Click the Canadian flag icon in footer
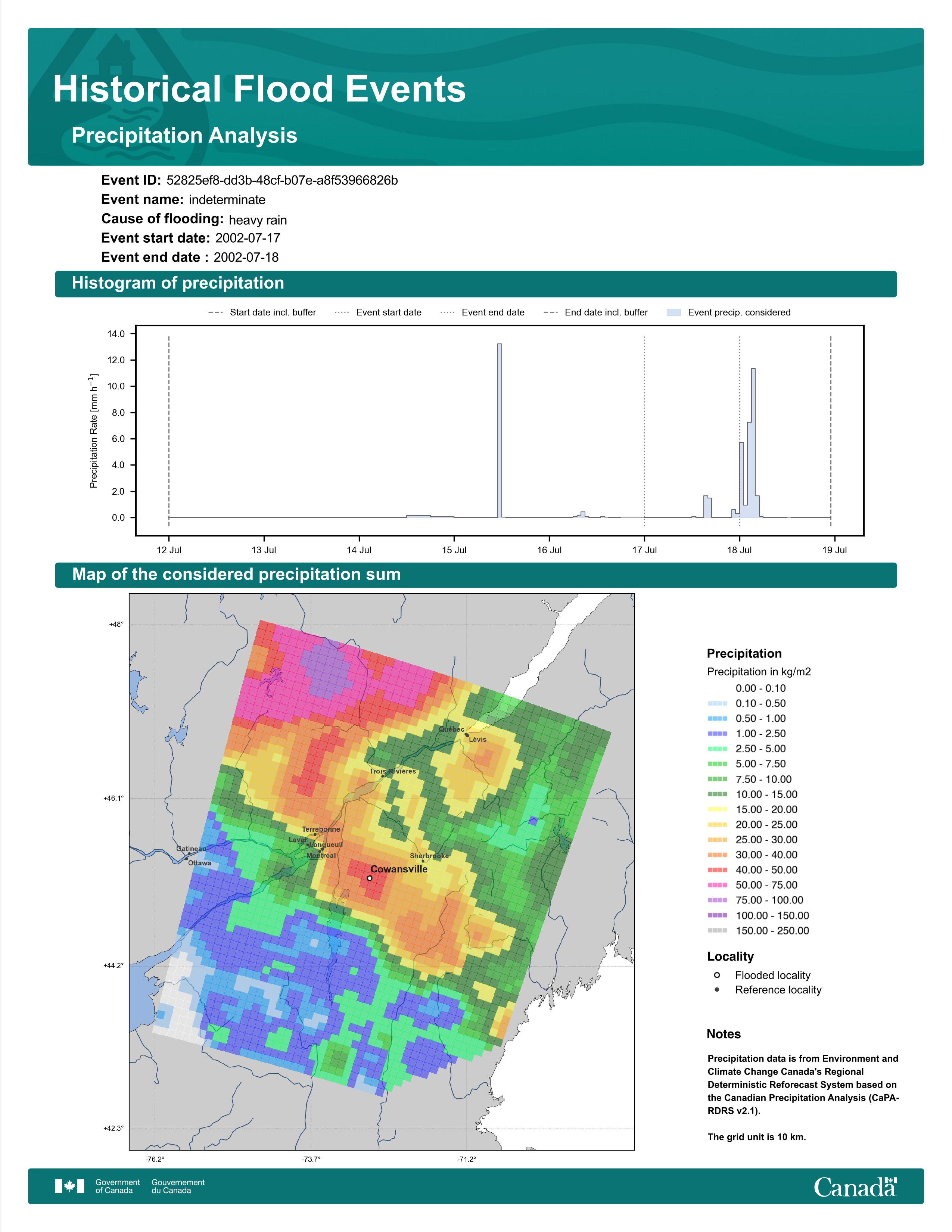The height and width of the screenshot is (1232, 952). (69, 1186)
